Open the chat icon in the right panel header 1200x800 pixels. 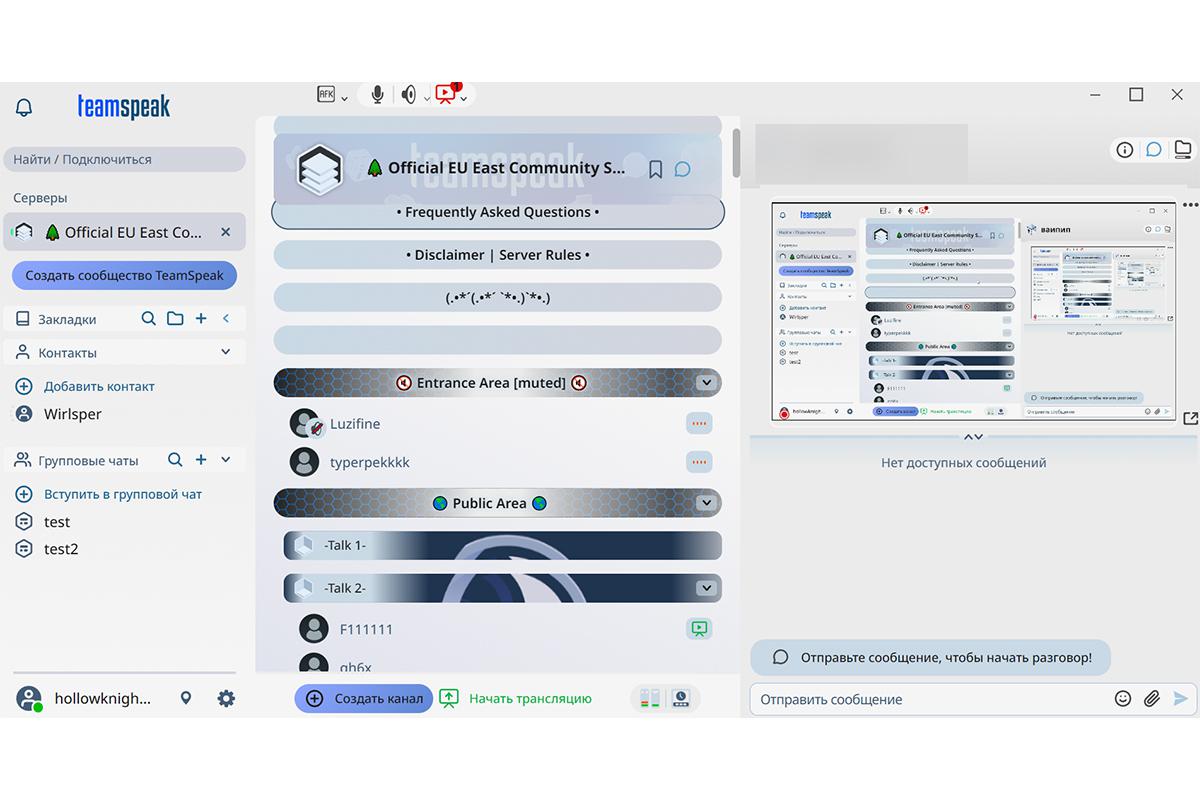tap(1154, 149)
